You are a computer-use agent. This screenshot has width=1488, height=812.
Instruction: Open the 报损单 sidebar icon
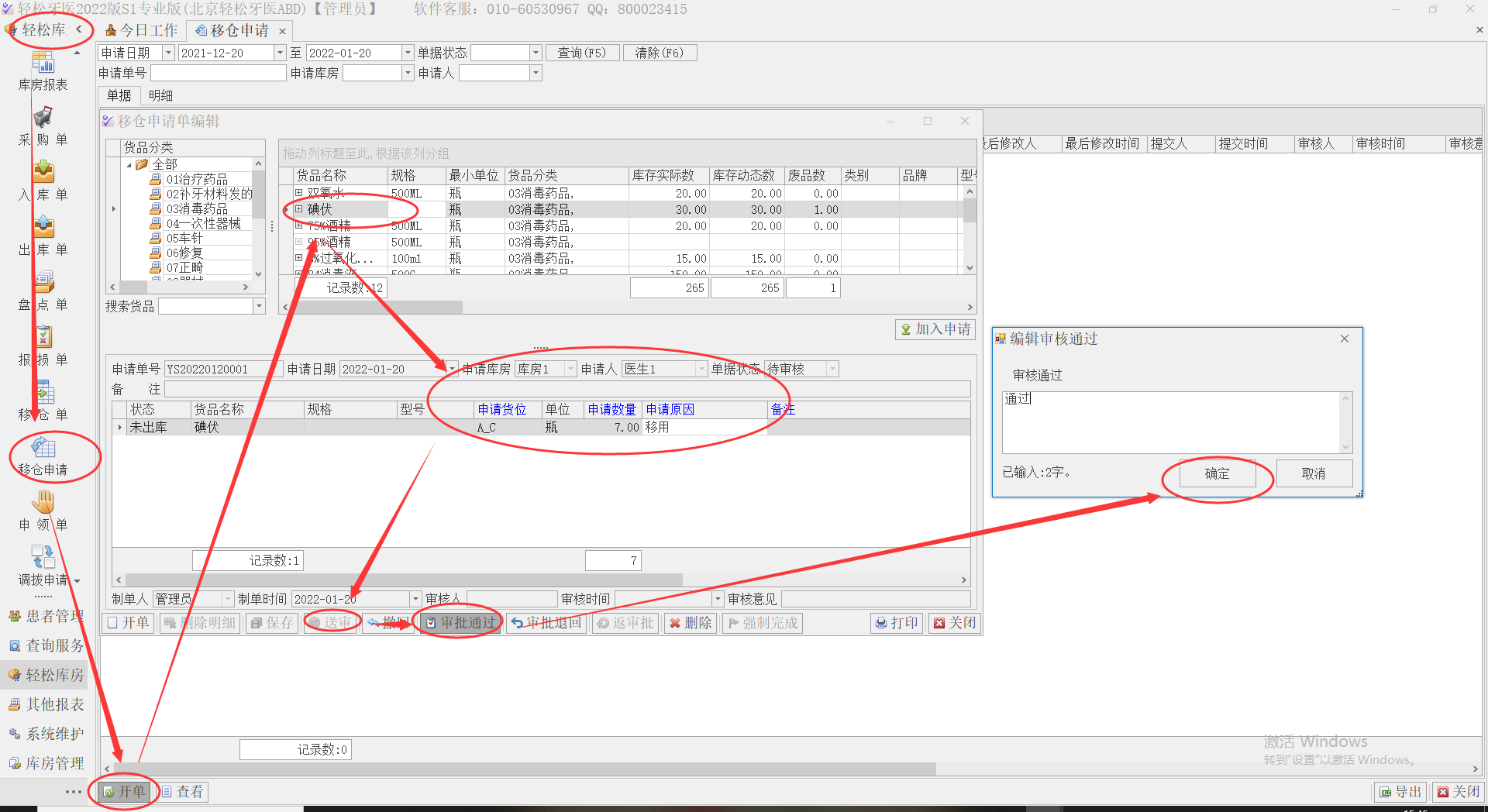(x=43, y=337)
